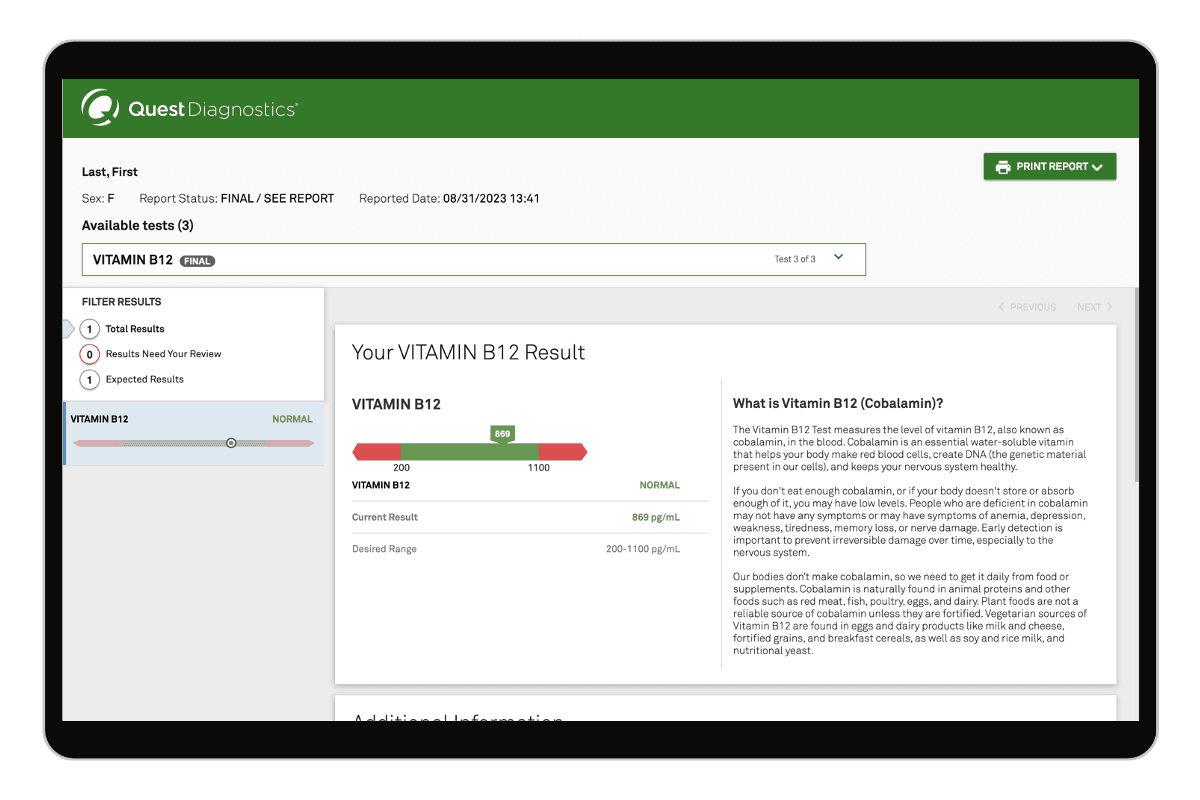Click the right chevron beside Next
This screenshot has width=1200, height=800.
[x=1109, y=307]
